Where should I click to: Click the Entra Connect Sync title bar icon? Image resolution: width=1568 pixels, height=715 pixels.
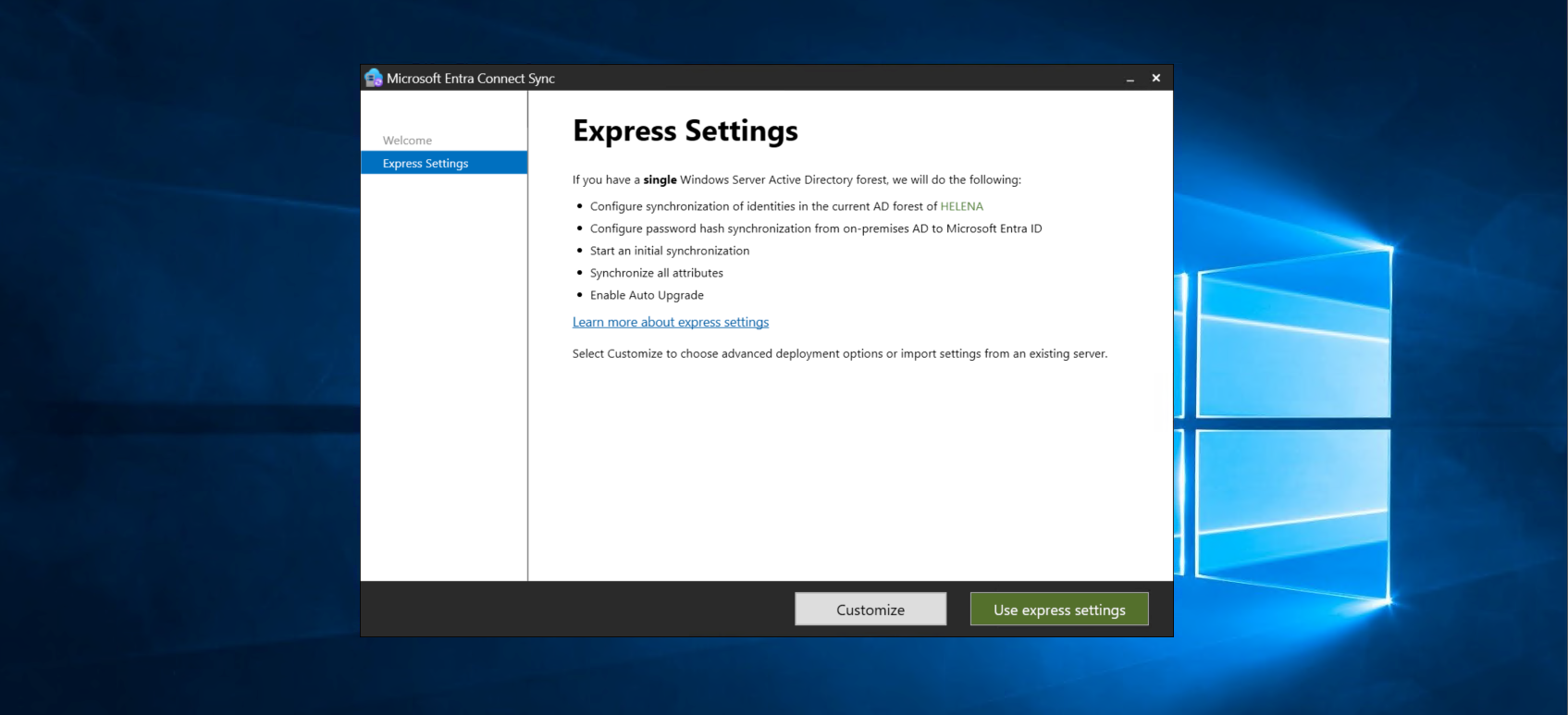pyautogui.click(x=373, y=78)
